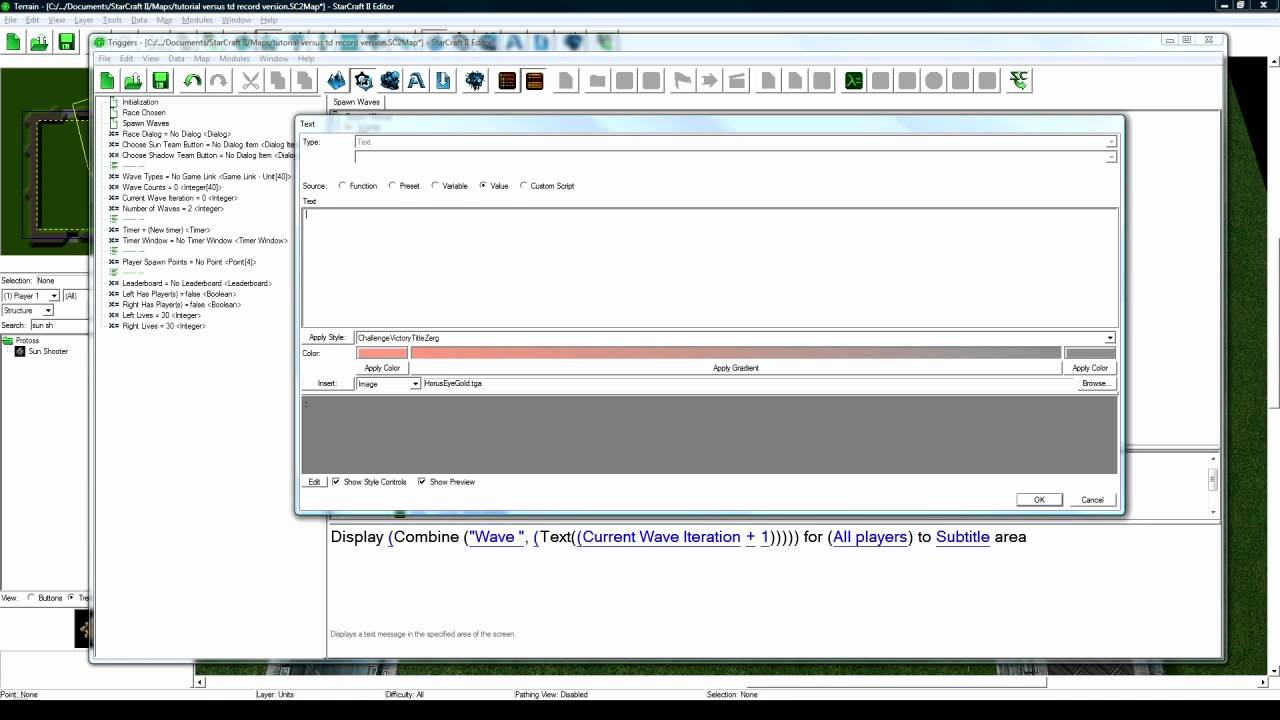Cut using the scissors icon
Screen dimensions: 1280x720
250,81
